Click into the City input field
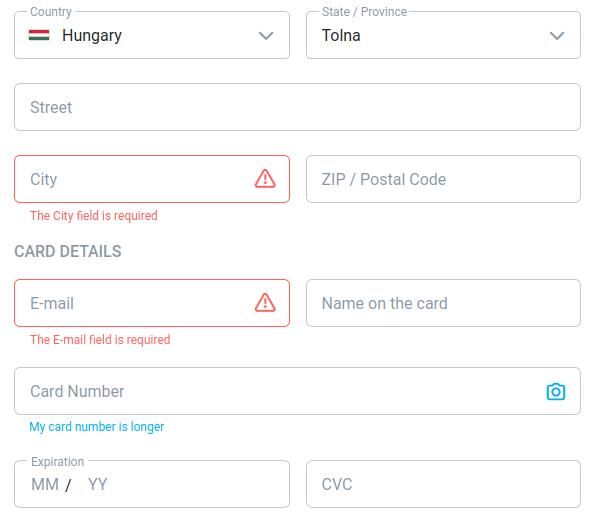The image size is (593, 525). pos(152,179)
